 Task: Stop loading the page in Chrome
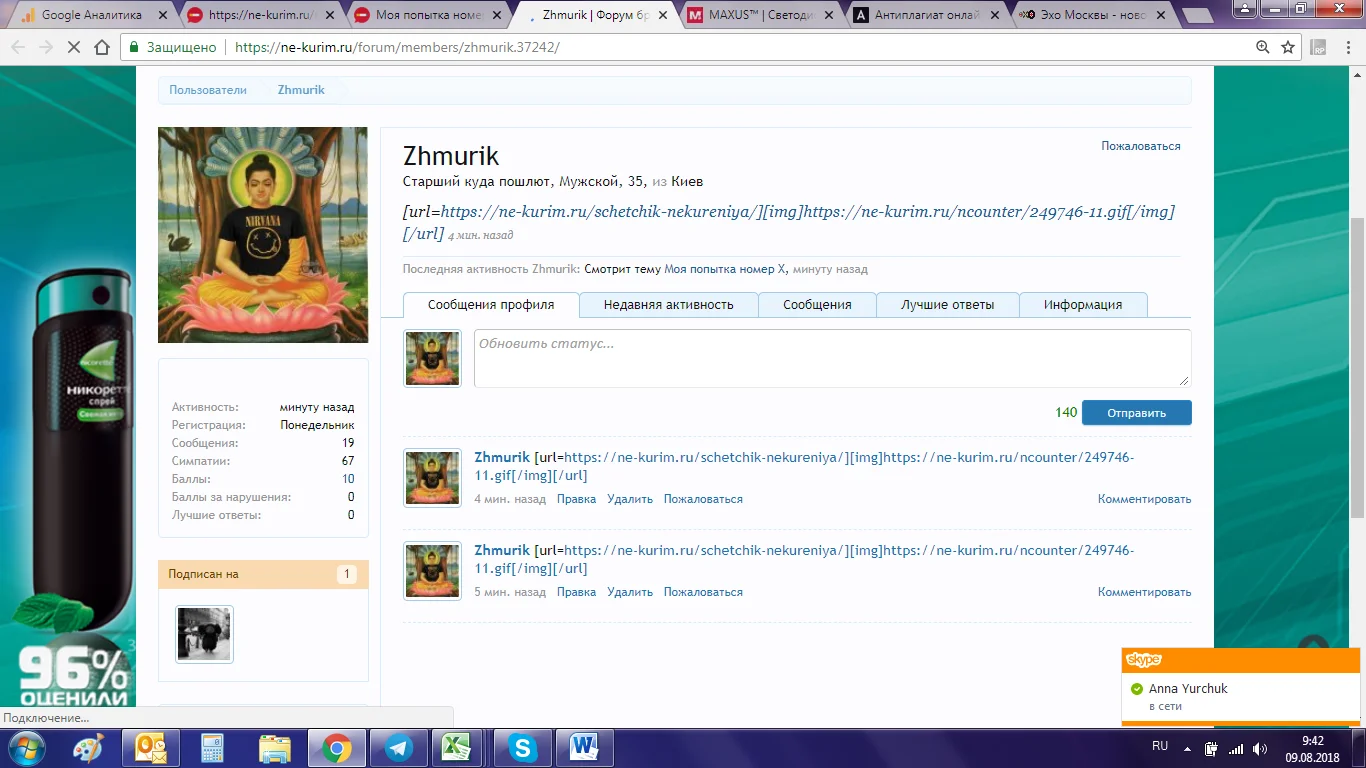pos(75,47)
